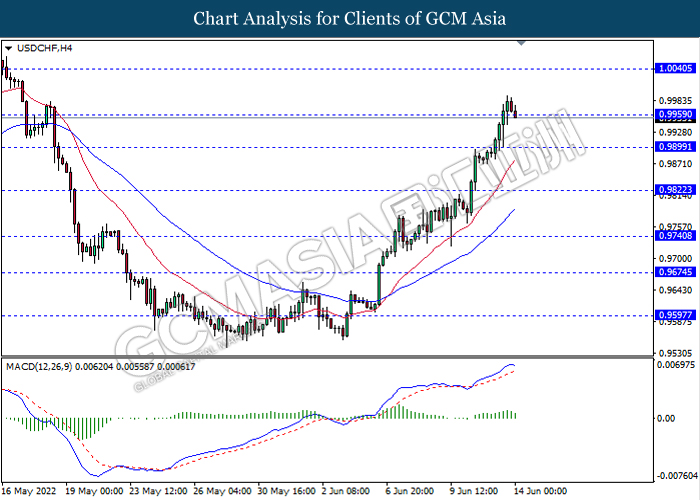700x500 pixels.
Task: Click the 16 May 2022 date label
Action: (x=29, y=491)
